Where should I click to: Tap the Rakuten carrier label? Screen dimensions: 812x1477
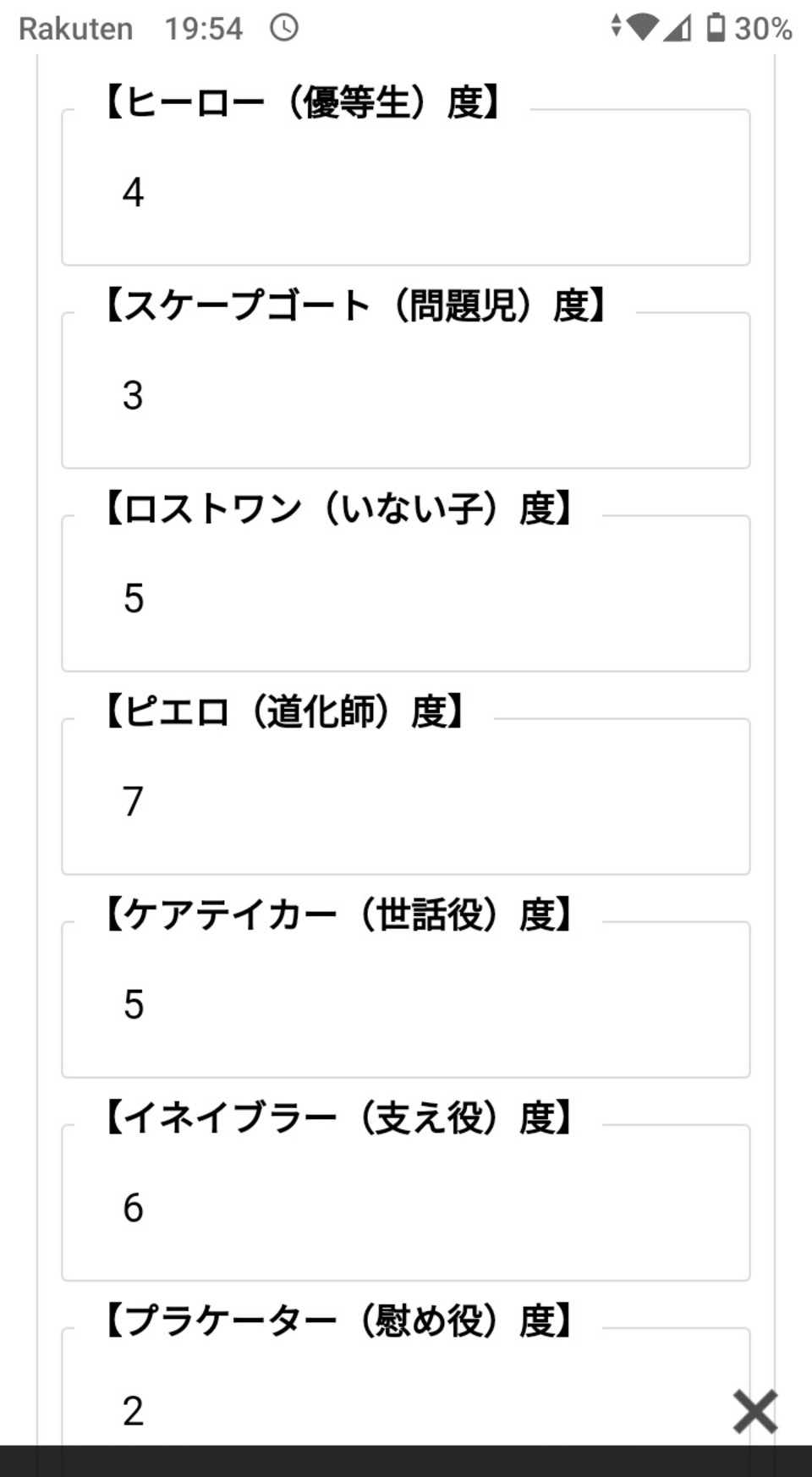(76, 29)
